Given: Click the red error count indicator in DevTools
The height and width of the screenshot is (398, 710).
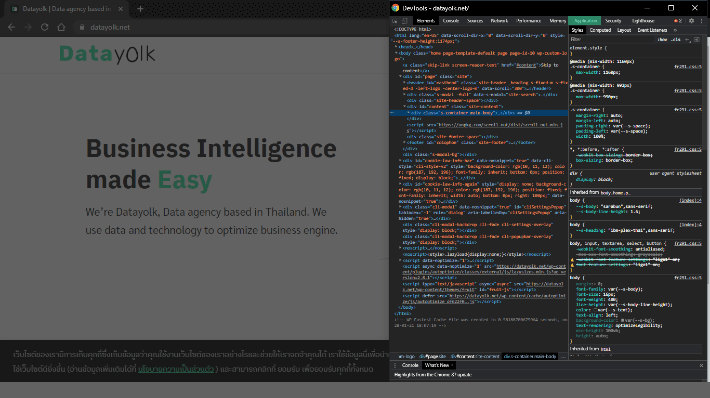Looking at the screenshot, I should click(x=678, y=21).
